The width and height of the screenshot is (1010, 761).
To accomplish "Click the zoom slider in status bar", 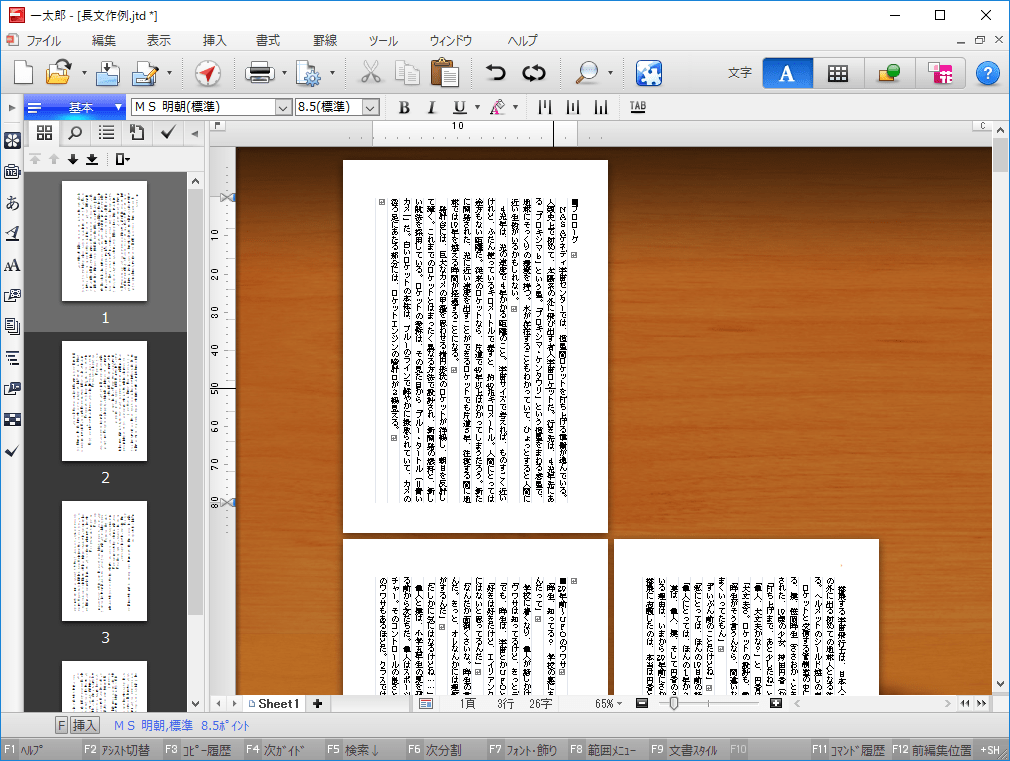I will click(x=674, y=704).
